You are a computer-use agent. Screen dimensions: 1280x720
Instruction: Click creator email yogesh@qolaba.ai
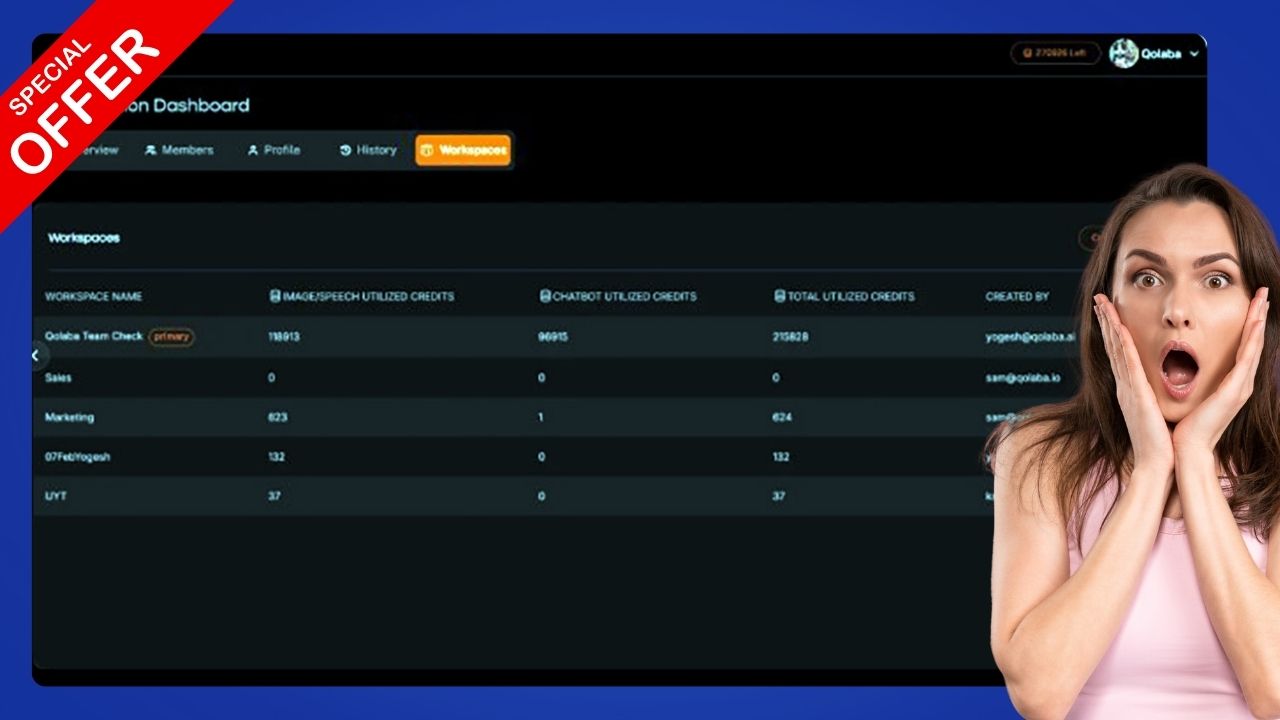tap(1029, 337)
